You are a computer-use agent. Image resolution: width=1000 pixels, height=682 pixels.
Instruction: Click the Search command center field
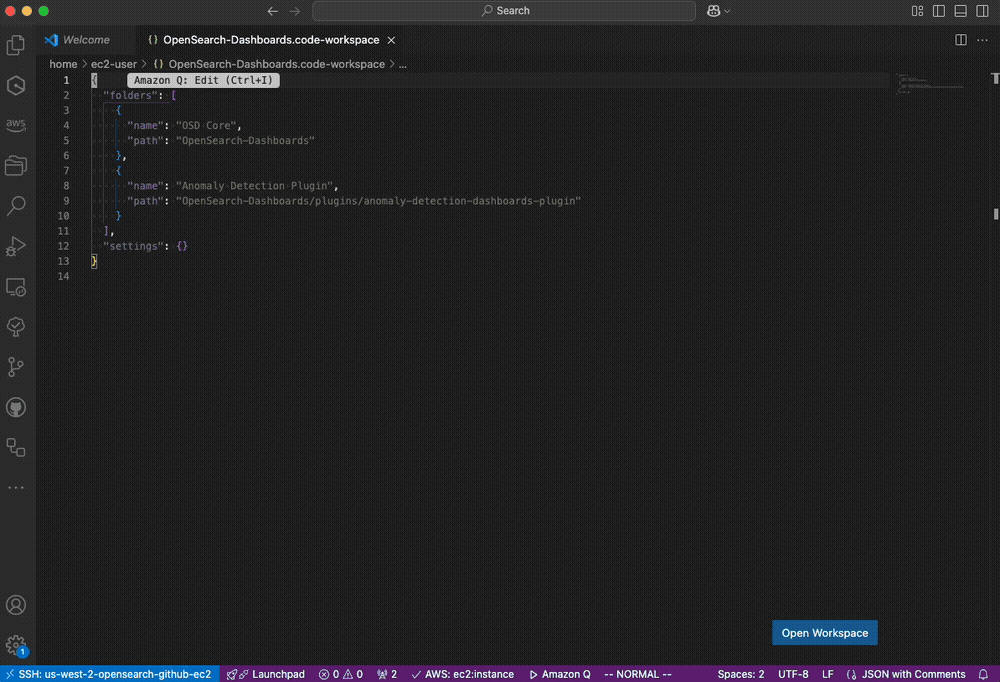coord(504,11)
